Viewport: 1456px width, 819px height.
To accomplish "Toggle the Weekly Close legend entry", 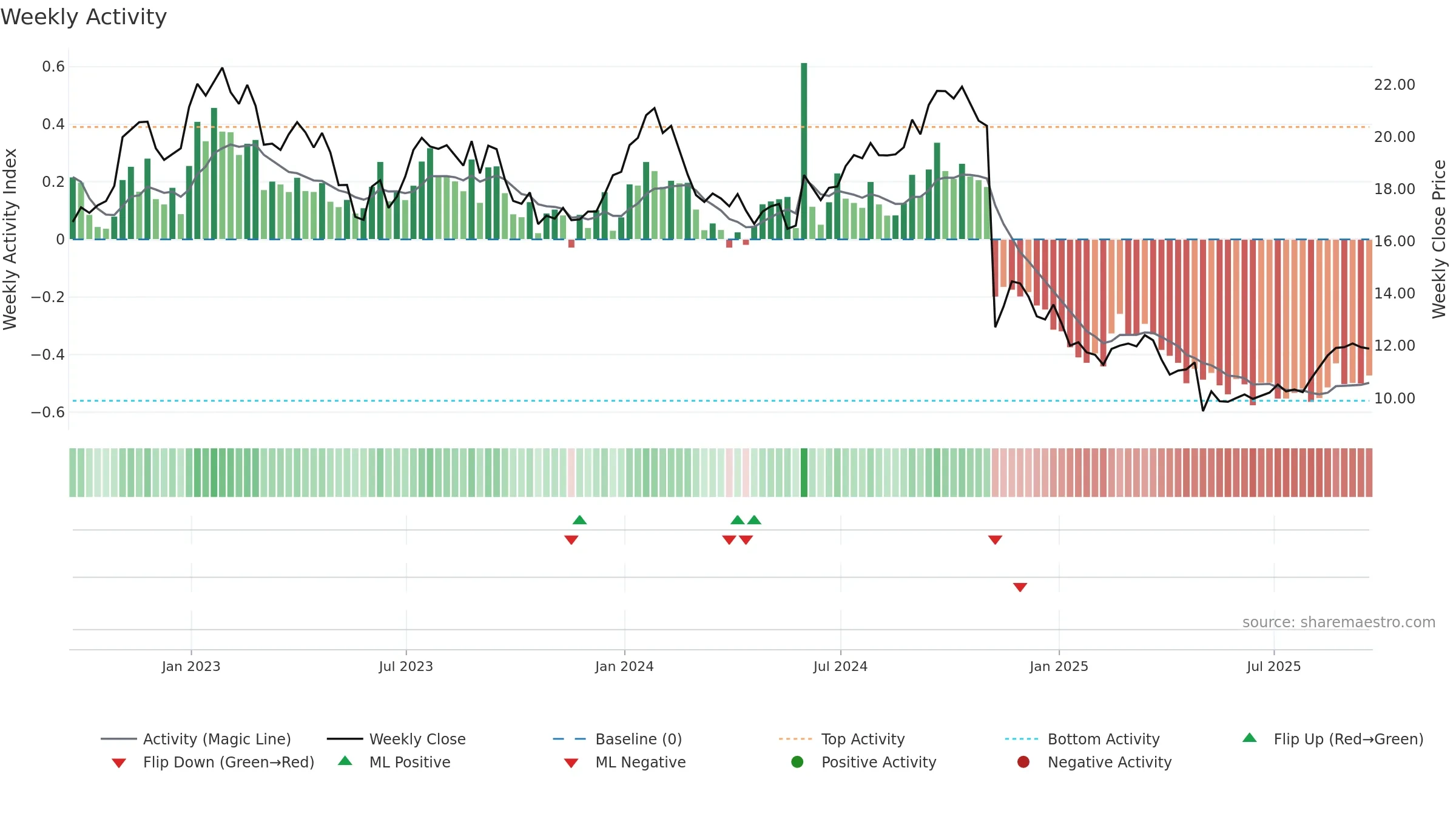I will point(396,739).
